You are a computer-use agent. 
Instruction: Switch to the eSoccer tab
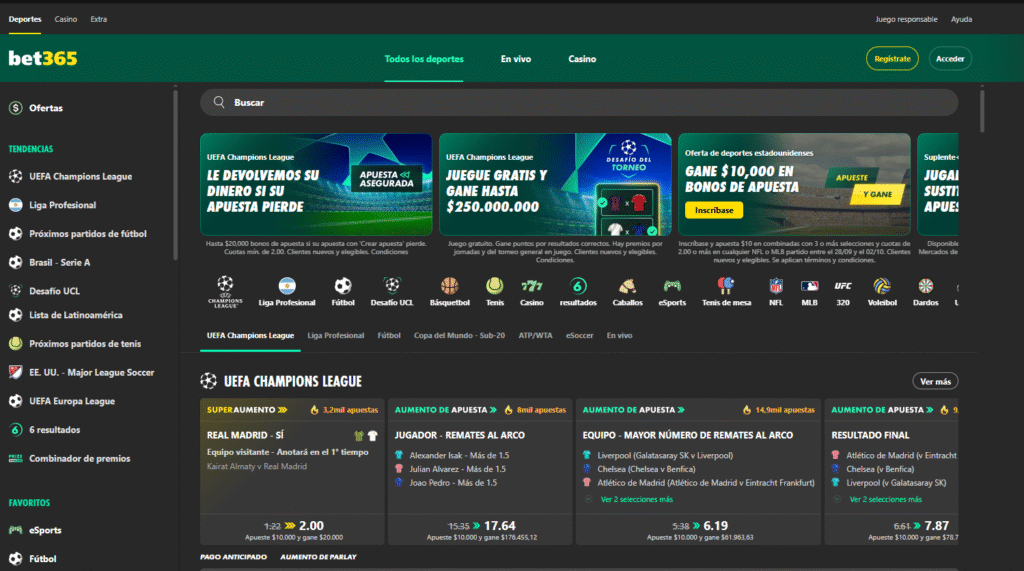click(x=579, y=336)
